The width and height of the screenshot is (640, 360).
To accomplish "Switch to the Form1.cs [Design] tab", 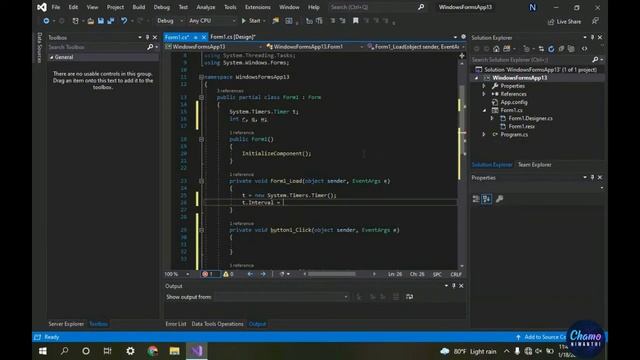I will 233,37.
